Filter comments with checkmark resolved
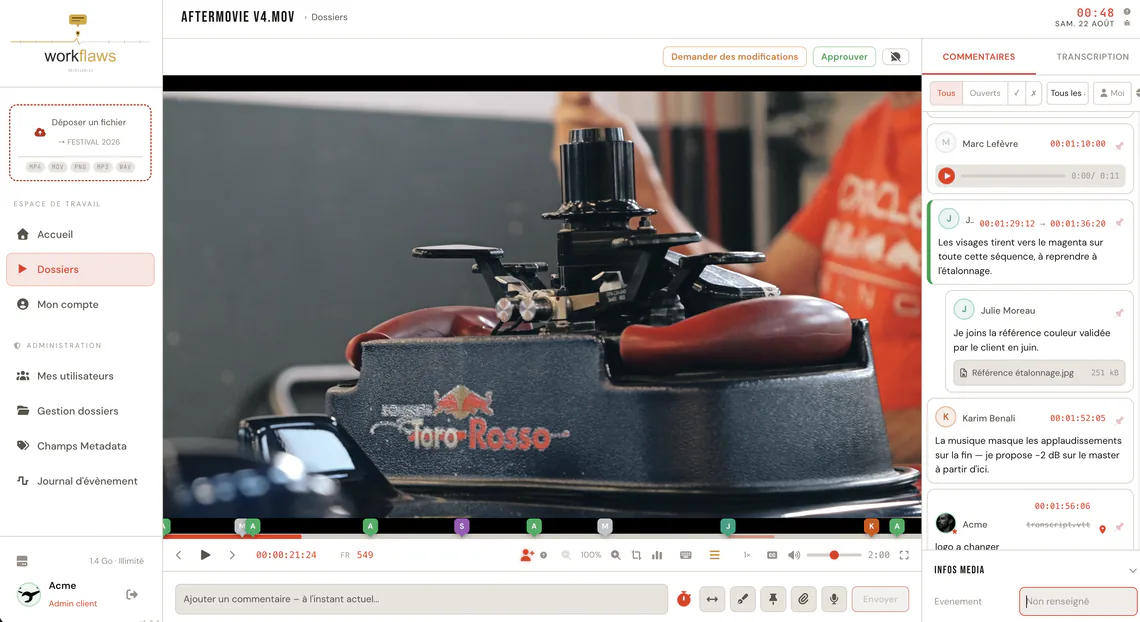The height and width of the screenshot is (622, 1140). point(1016,93)
